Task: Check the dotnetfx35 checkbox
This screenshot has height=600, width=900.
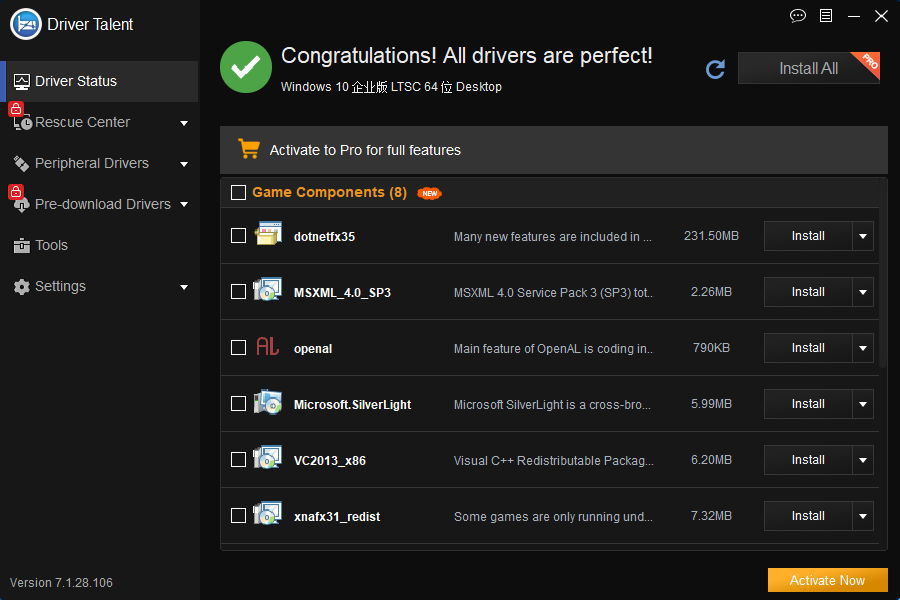Action: pos(237,235)
